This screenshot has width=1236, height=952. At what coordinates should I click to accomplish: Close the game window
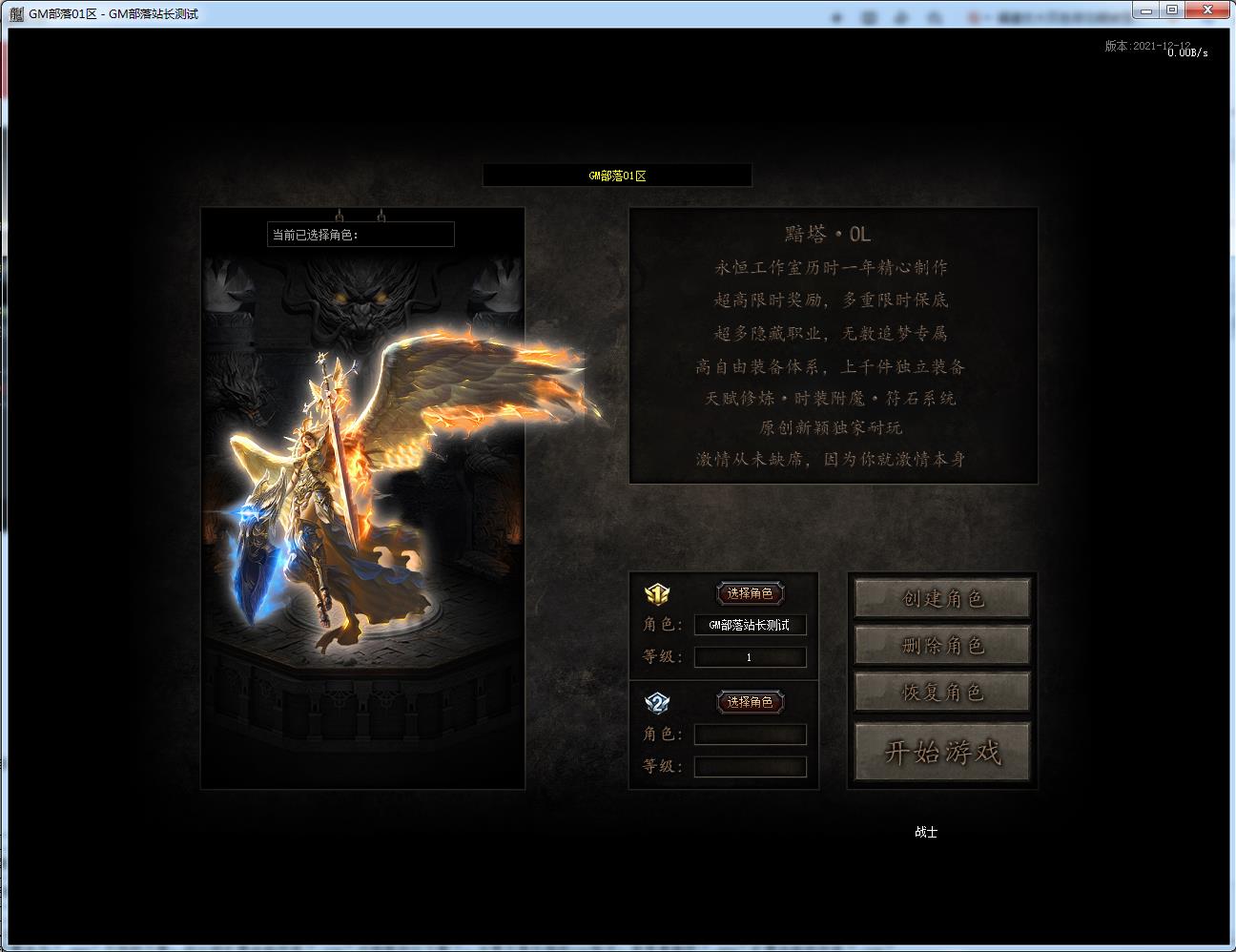1207,10
